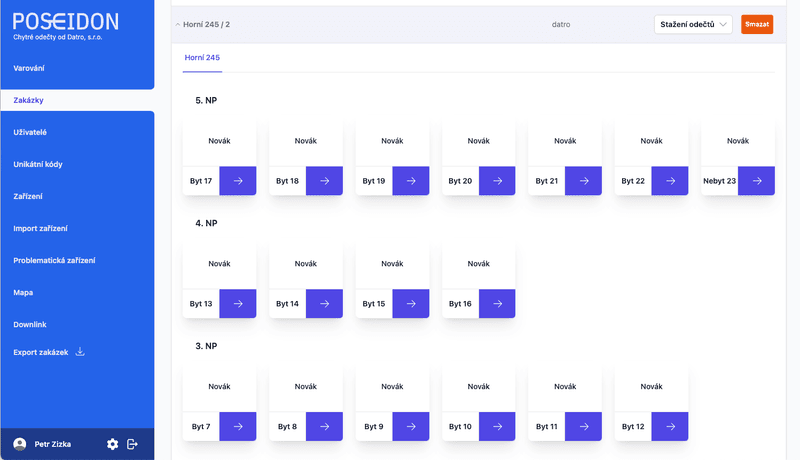Viewport: 800px width, 460px height.
Task: Open settings via the gear icon
Action: pos(112,444)
